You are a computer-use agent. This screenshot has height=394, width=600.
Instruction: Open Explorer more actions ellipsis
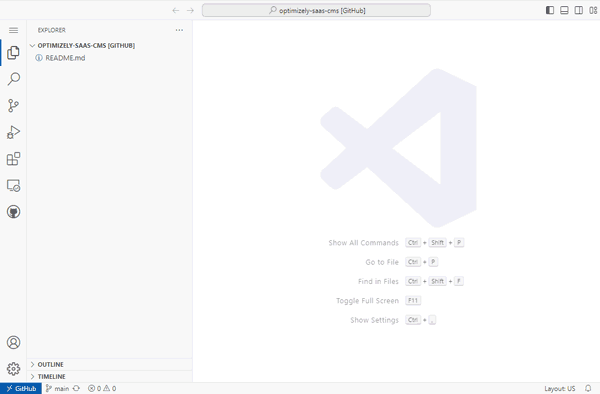[179, 30]
